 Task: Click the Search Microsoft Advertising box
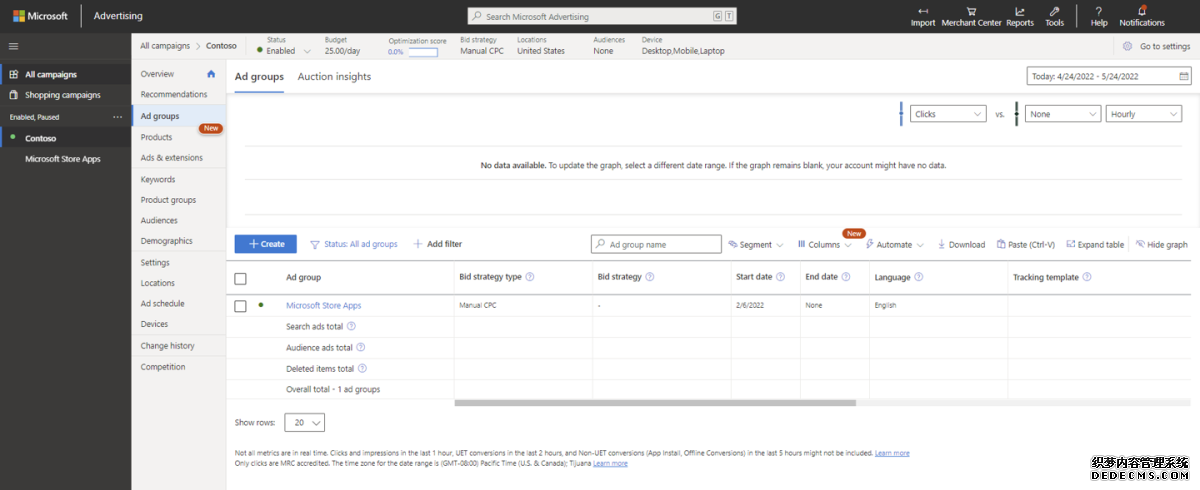tap(603, 16)
